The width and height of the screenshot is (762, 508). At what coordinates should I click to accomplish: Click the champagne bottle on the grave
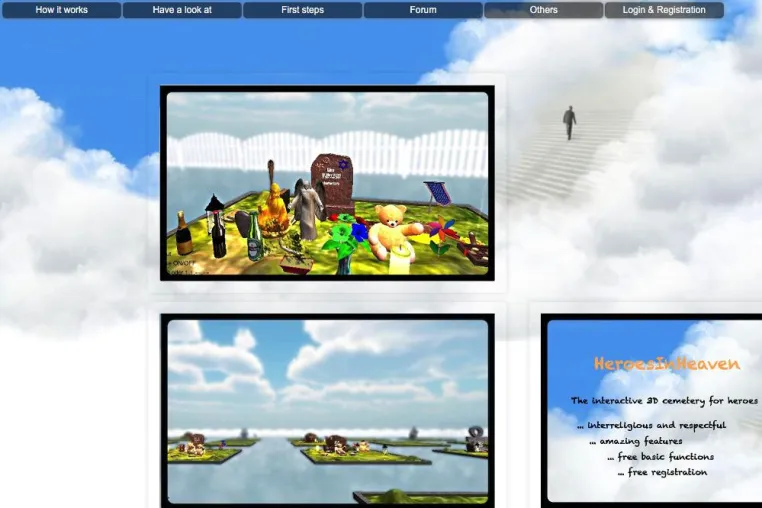click(x=183, y=233)
